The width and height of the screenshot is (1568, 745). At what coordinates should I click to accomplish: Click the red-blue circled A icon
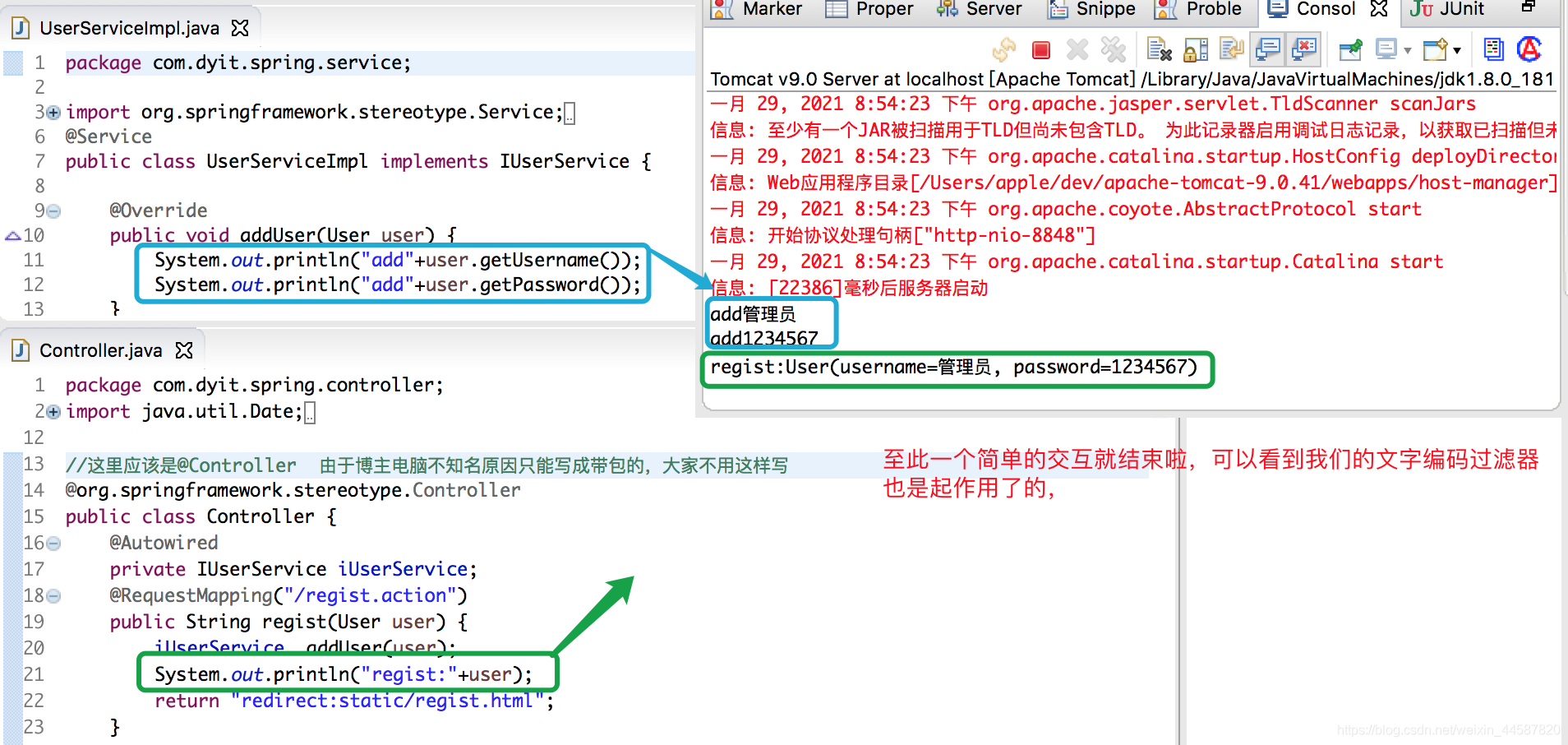click(x=1529, y=50)
